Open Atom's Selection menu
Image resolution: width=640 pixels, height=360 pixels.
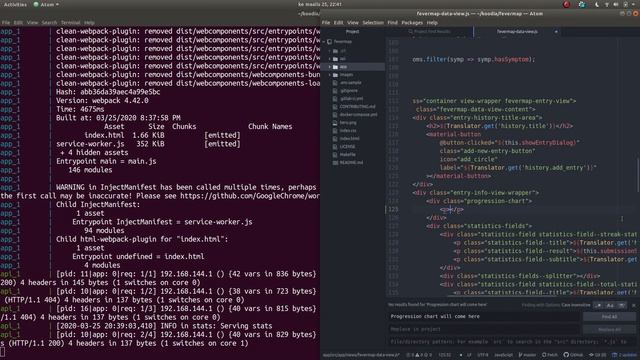point(373,23)
